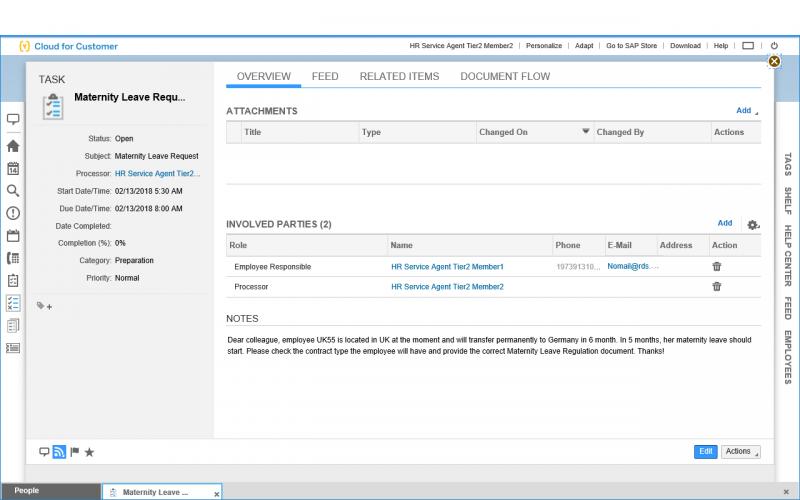Image resolution: width=800 pixels, height=500 pixels.
Task: Click the Cloud for Customer logo
Action: [x=68, y=46]
